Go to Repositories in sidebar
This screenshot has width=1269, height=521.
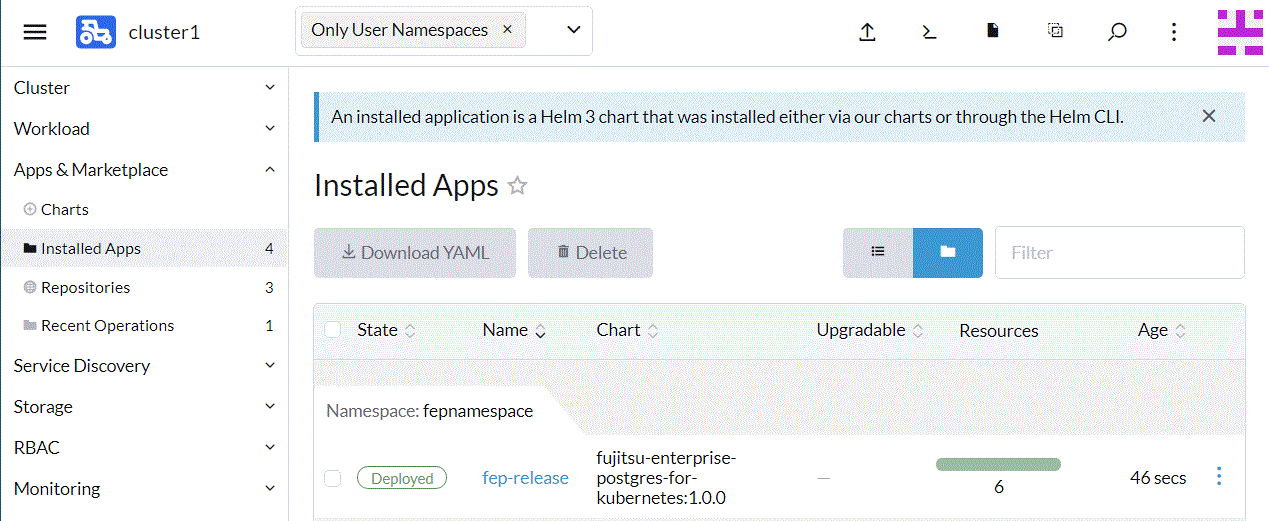[86, 288]
